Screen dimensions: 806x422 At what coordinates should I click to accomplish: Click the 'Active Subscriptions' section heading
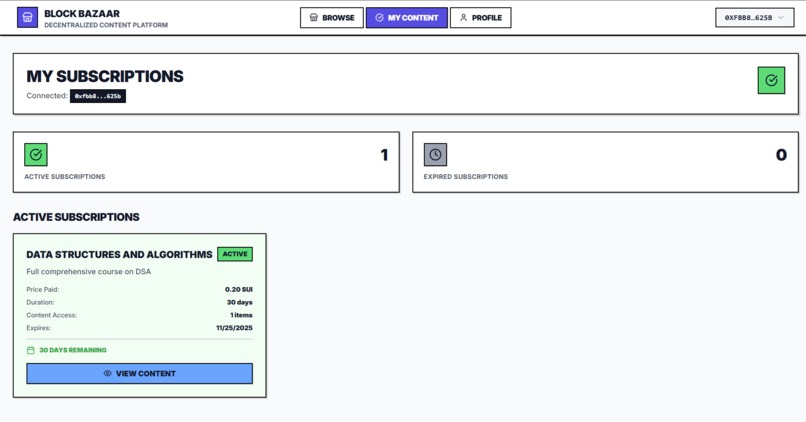[x=76, y=217]
